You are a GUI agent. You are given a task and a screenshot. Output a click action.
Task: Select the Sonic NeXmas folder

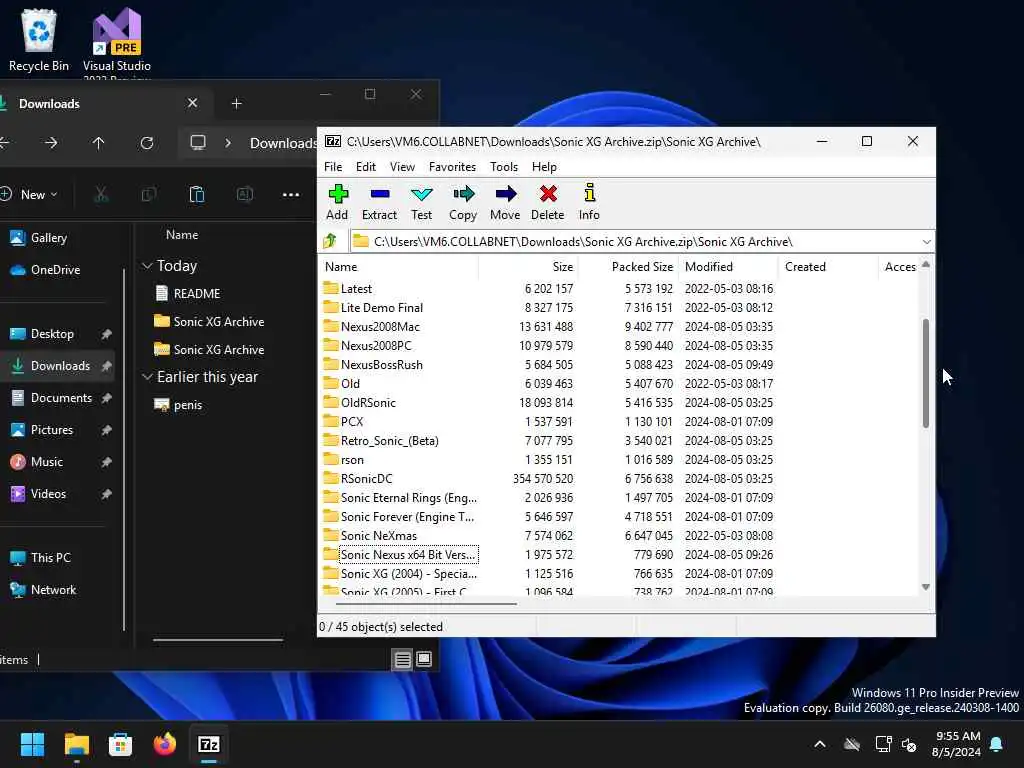pyautogui.click(x=378, y=536)
